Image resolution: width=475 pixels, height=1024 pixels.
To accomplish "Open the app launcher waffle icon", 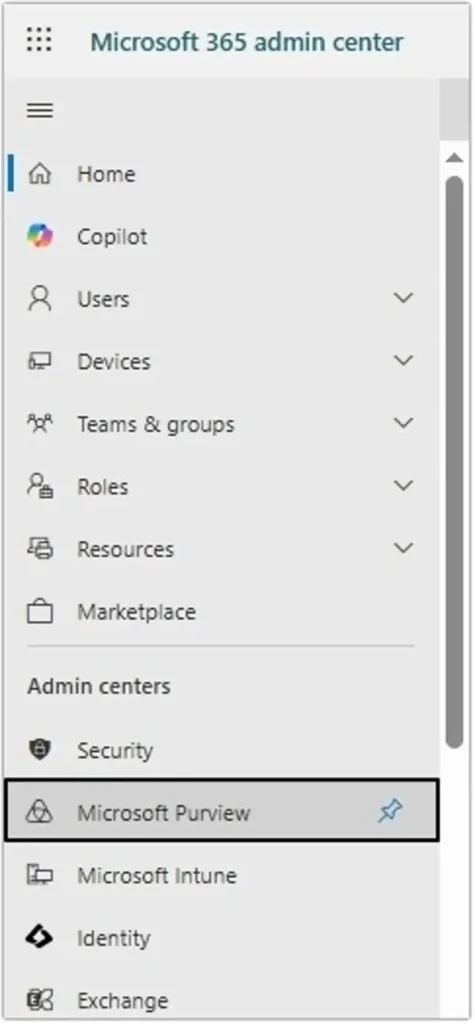I will 39,40.
